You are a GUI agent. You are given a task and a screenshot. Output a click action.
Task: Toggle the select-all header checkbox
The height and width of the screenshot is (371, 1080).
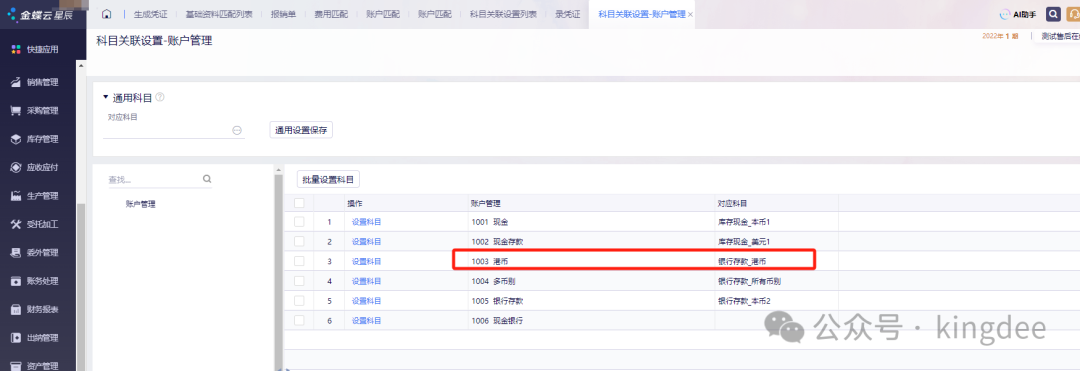tap(299, 203)
